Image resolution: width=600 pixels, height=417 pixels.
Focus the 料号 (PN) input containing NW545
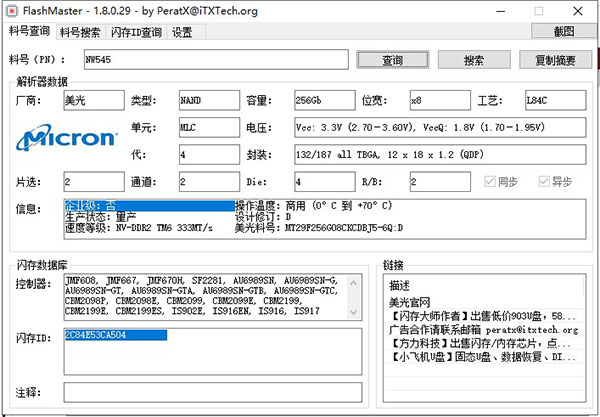coord(216,59)
